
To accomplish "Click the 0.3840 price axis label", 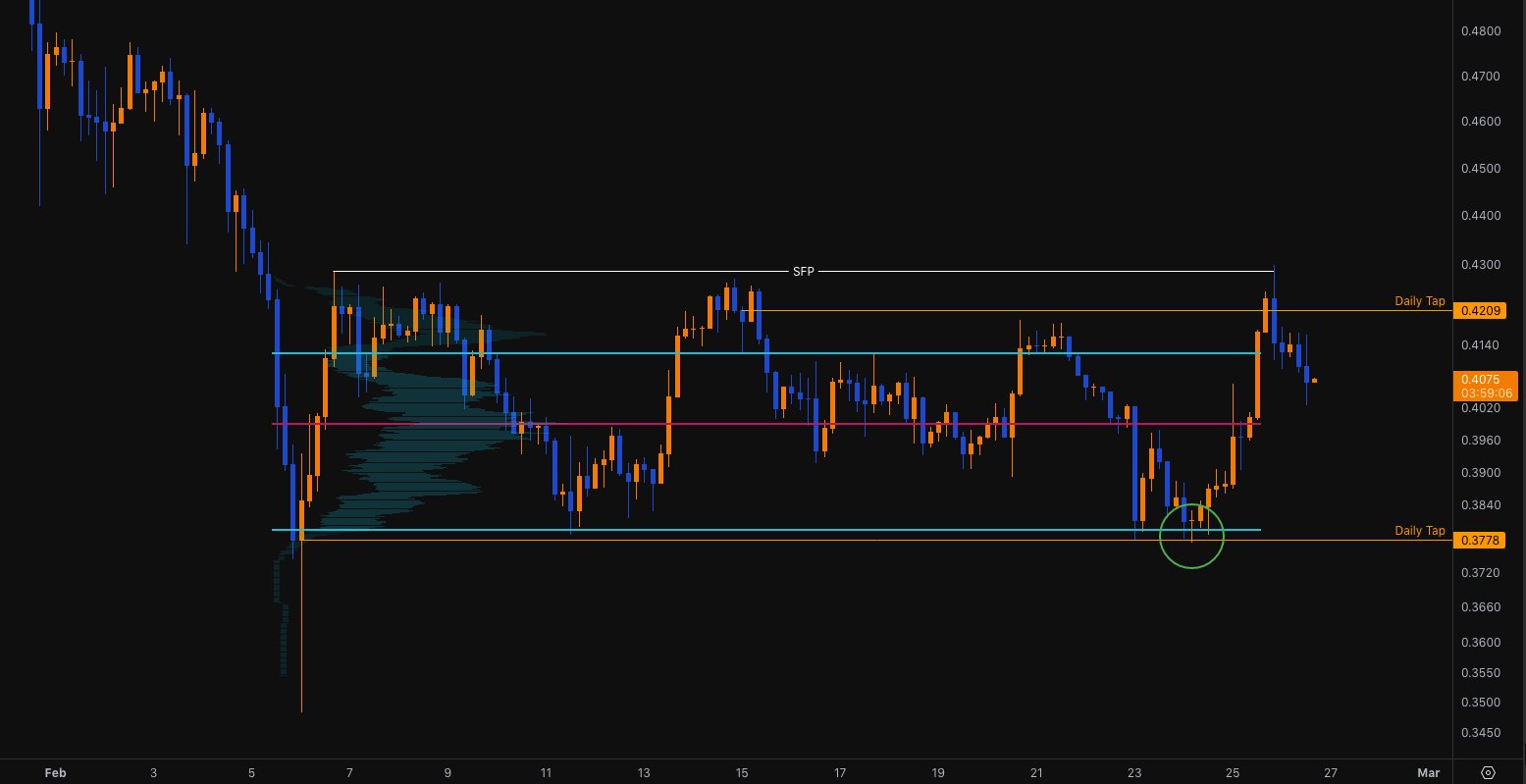I will pos(1480,505).
